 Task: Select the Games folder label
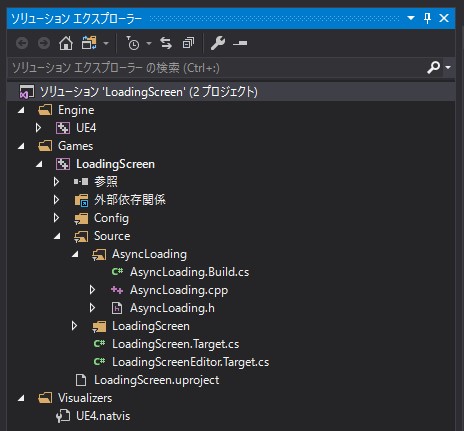[75, 146]
